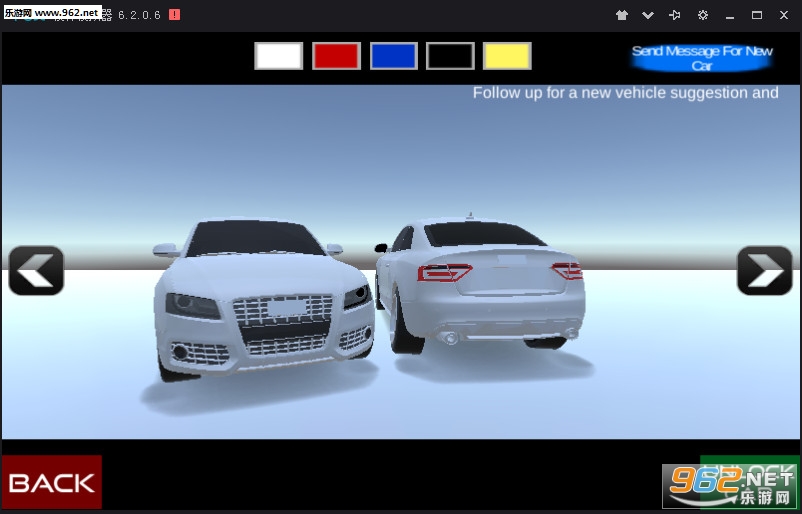802x514 pixels.
Task: Click the 'Follow up for a new vehicle suggestion' text
Action: (625, 93)
